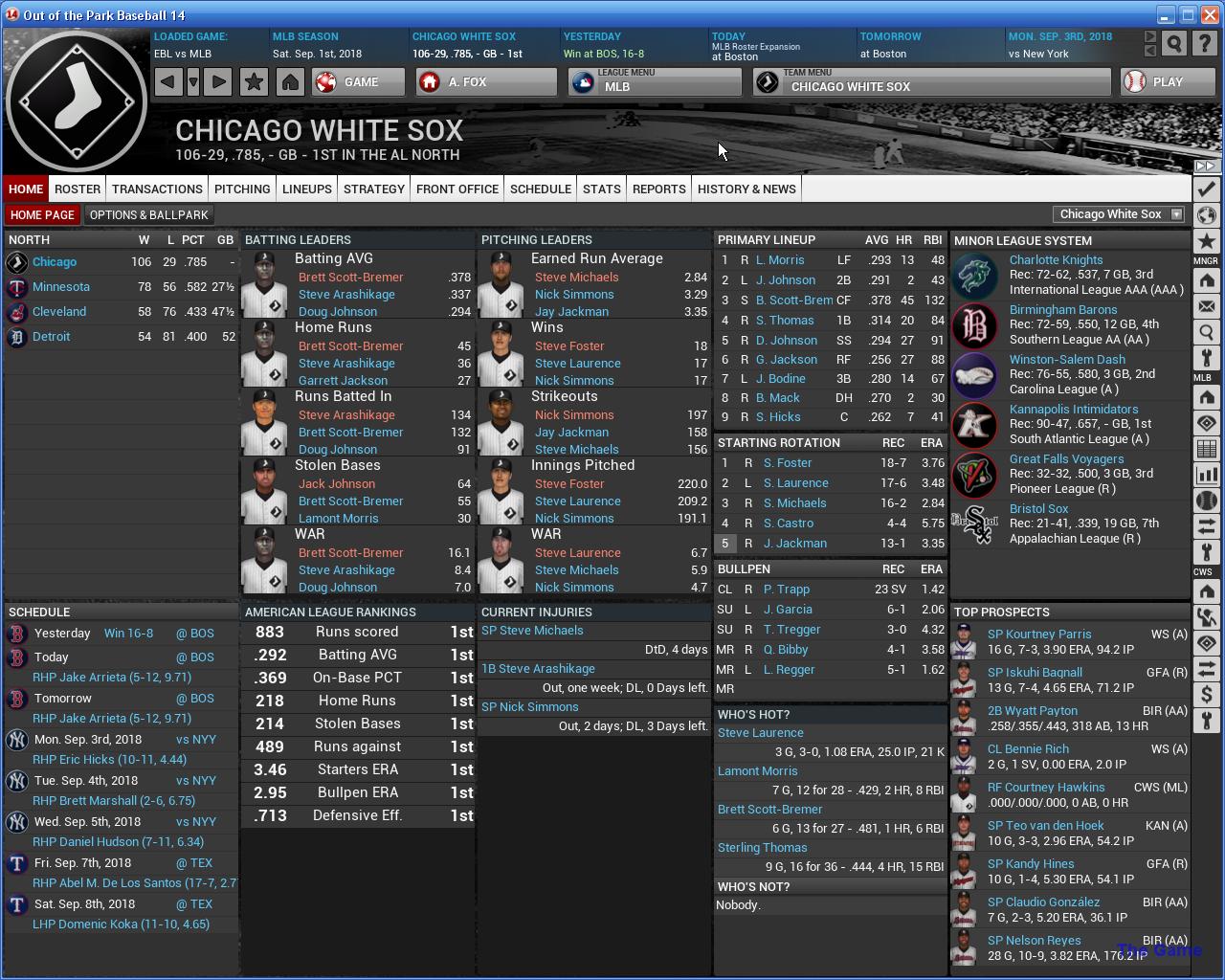Switch to the OPTIONS & BALLPARK subtab
The width and height of the screenshot is (1225, 980).
coord(148,214)
